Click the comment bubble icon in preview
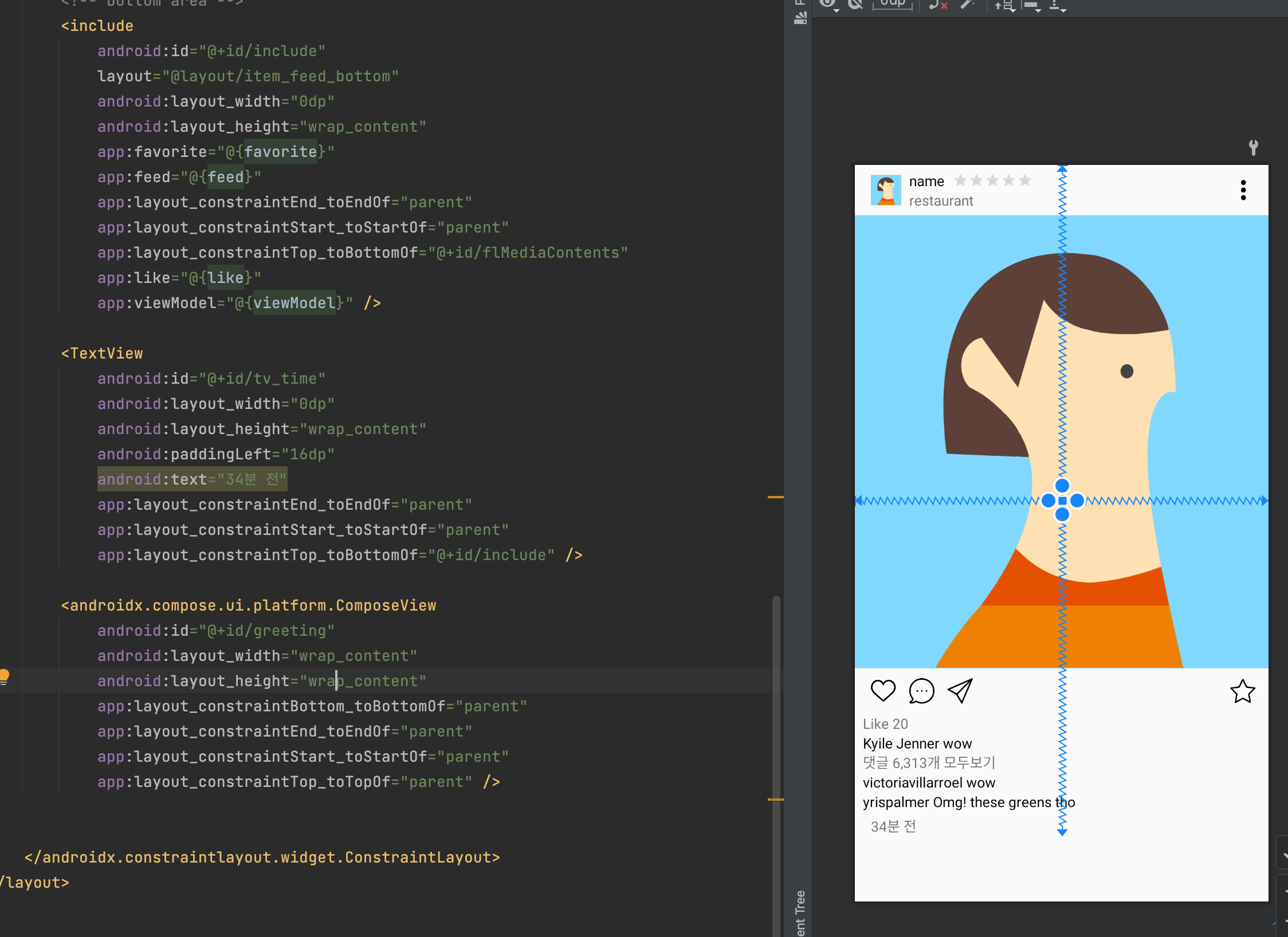Screen dimensions: 1288x937 click(x=921, y=691)
